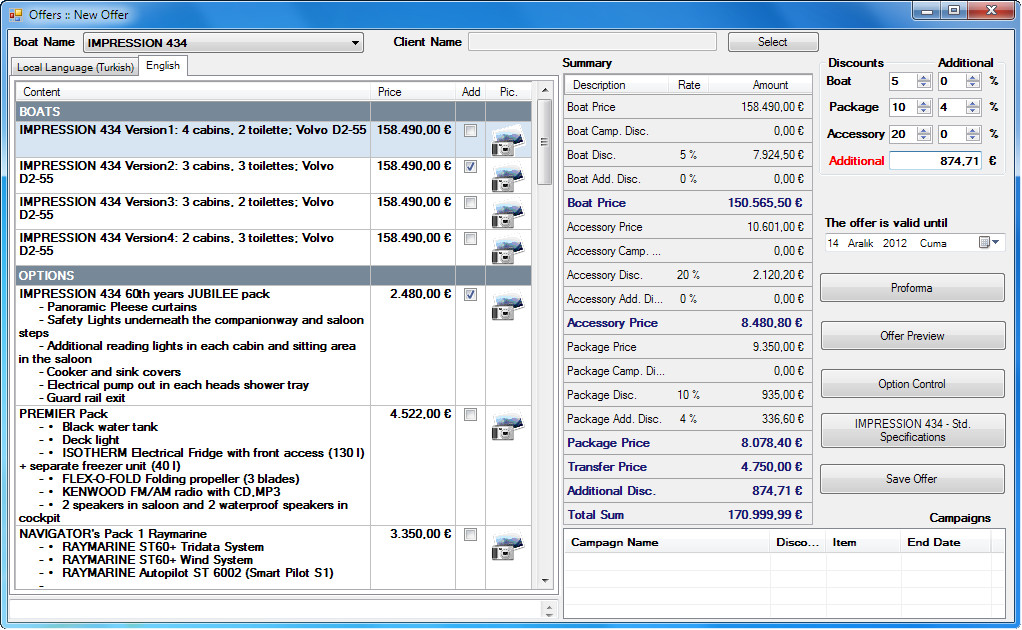Open the Boat Name dropdown list
This screenshot has height=630, width=1022.
click(x=355, y=43)
